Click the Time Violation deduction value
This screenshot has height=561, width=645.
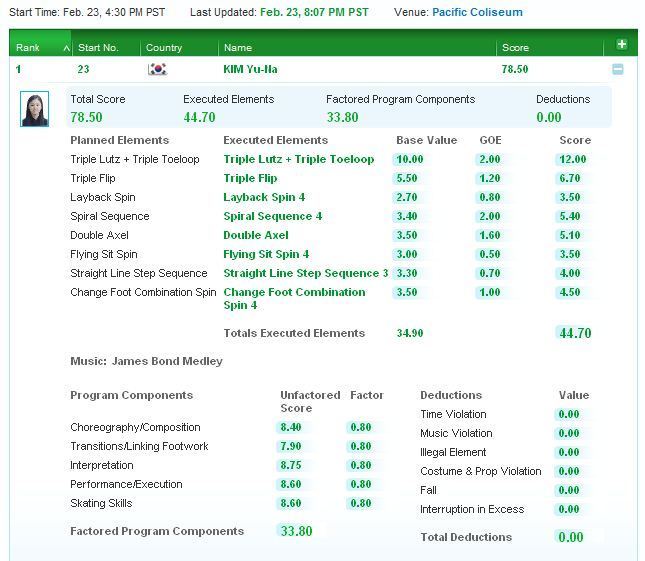[x=569, y=414]
